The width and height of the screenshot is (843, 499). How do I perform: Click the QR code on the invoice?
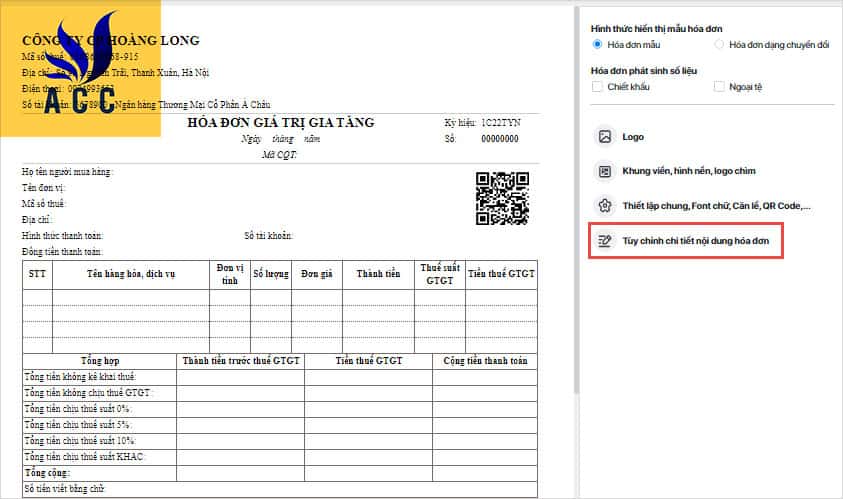501,197
